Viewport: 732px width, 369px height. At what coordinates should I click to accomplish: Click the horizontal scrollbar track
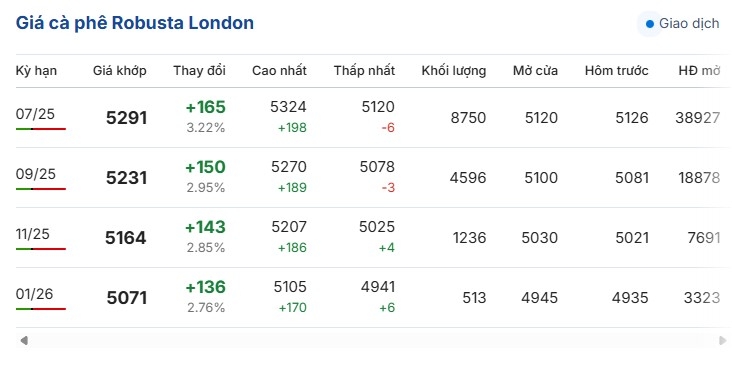[x=373, y=340]
